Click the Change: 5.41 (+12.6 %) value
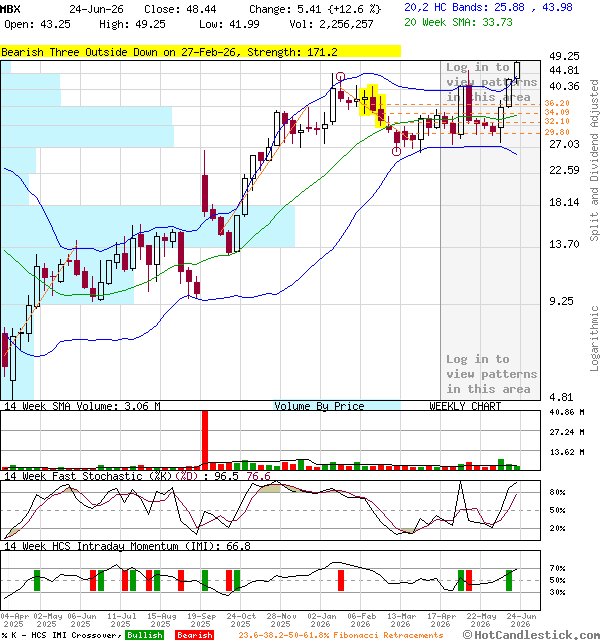This screenshot has width=600, height=640. click(x=315, y=9)
